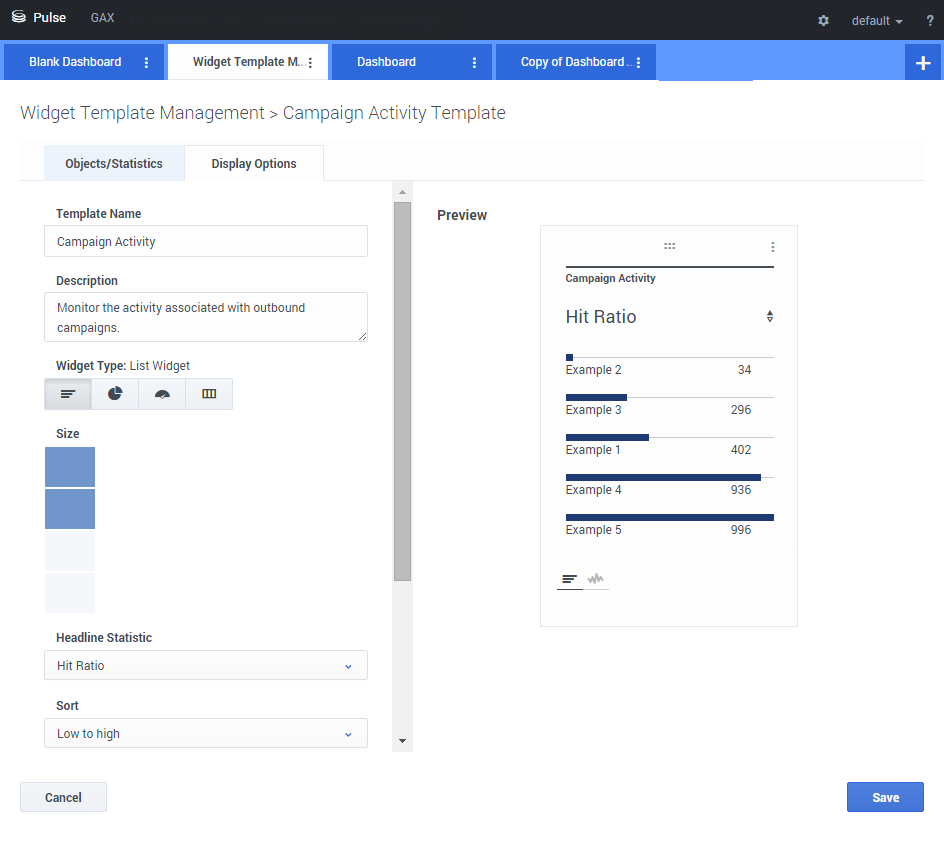Select the Grid widget type
944x842 pixels.
click(x=209, y=394)
